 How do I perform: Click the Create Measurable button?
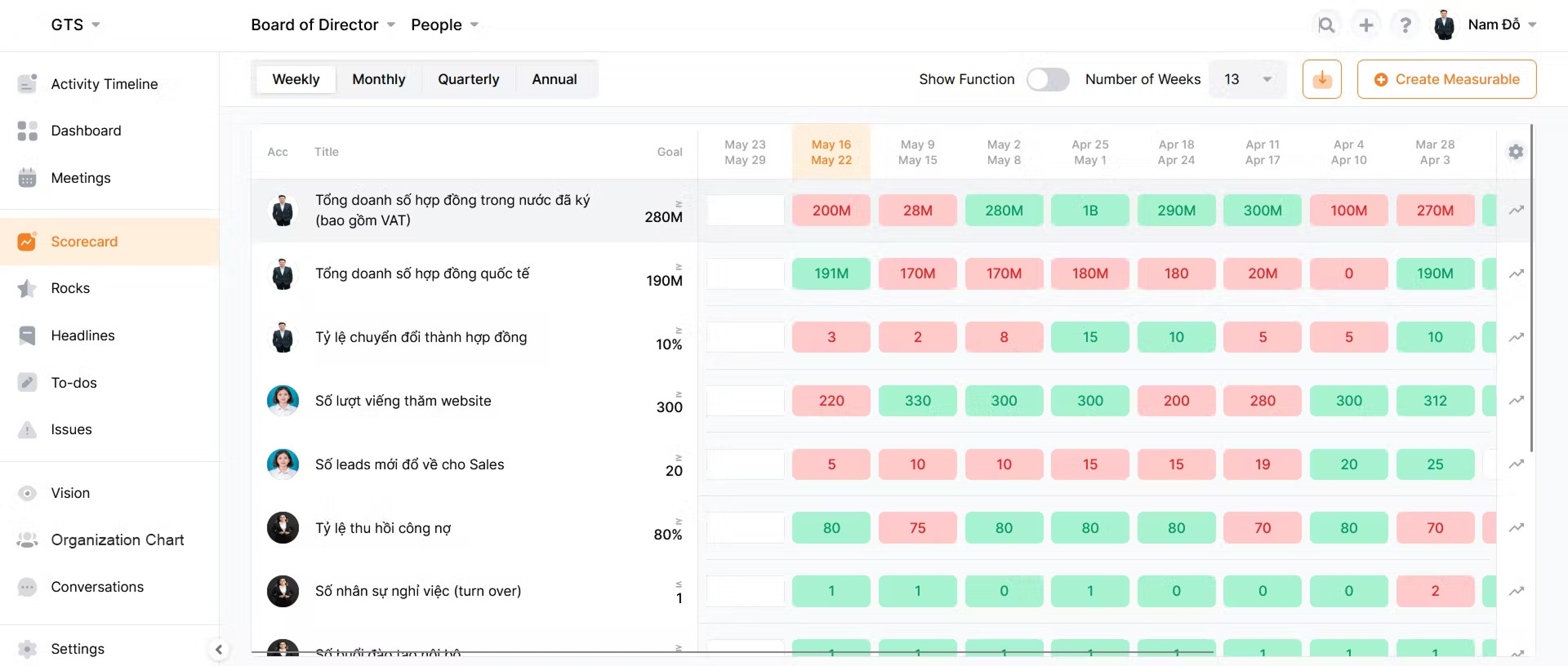point(1446,79)
